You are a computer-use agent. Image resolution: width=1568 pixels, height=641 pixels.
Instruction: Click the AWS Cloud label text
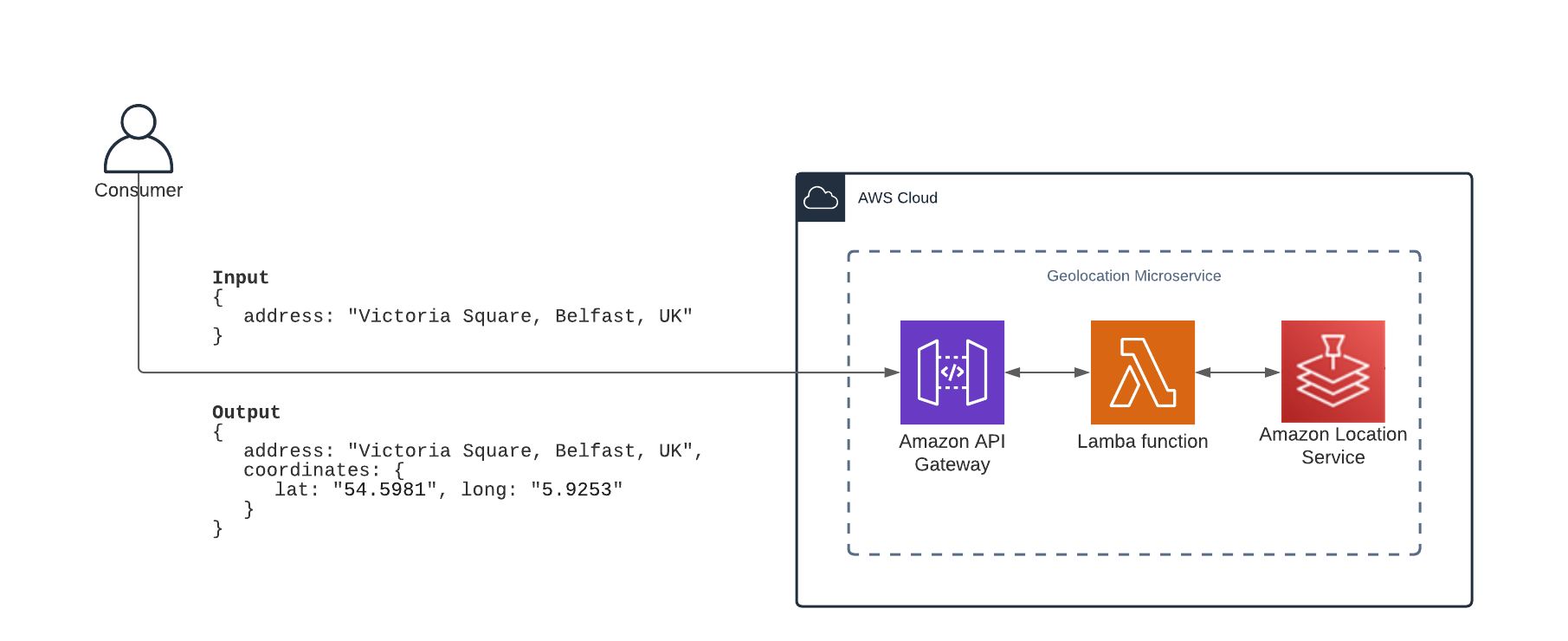898,198
